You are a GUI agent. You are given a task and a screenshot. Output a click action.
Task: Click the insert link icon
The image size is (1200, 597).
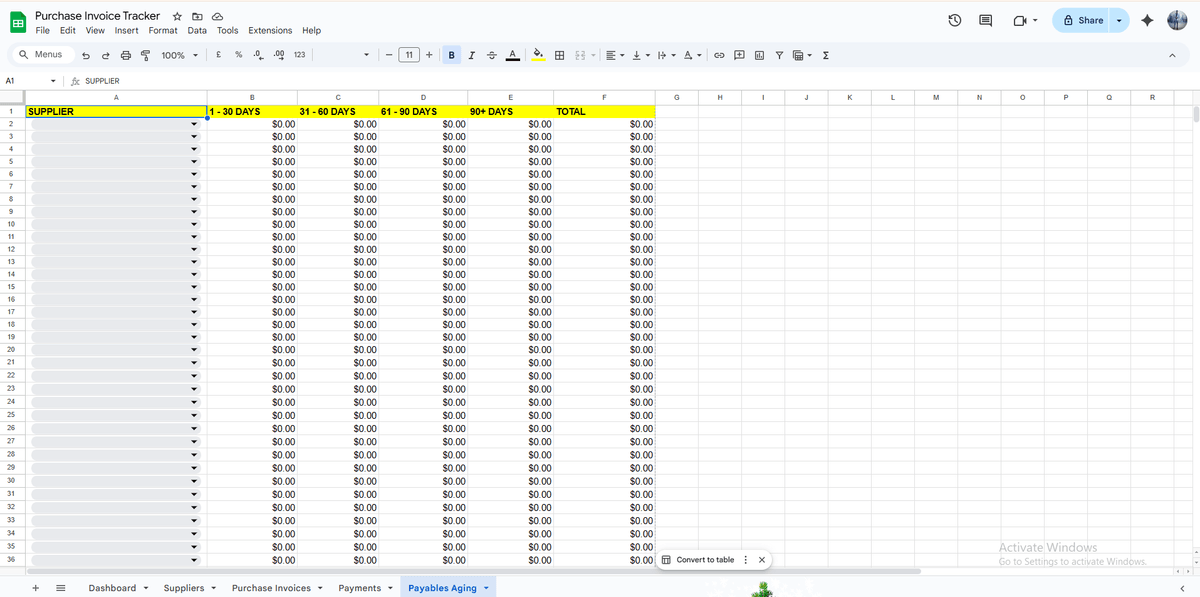718,55
